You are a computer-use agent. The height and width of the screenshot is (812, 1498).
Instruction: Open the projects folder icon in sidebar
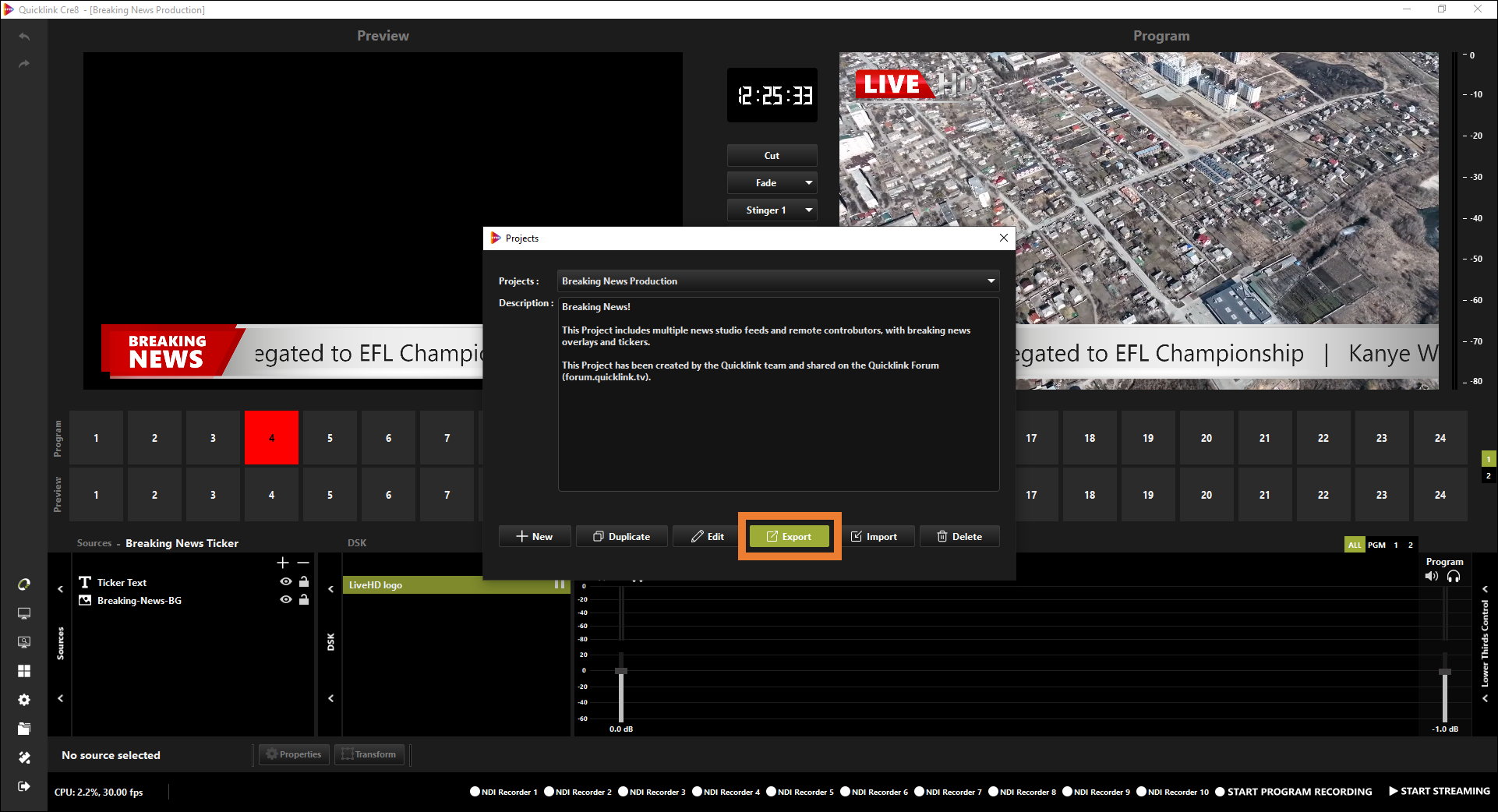click(x=24, y=729)
